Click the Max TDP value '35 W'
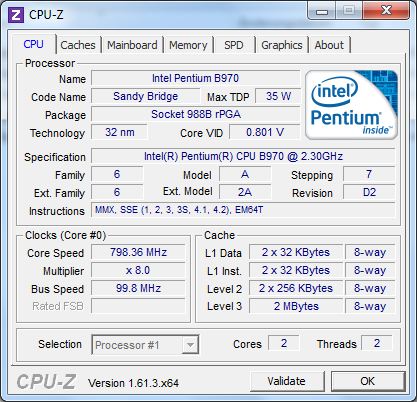 pyautogui.click(x=278, y=96)
